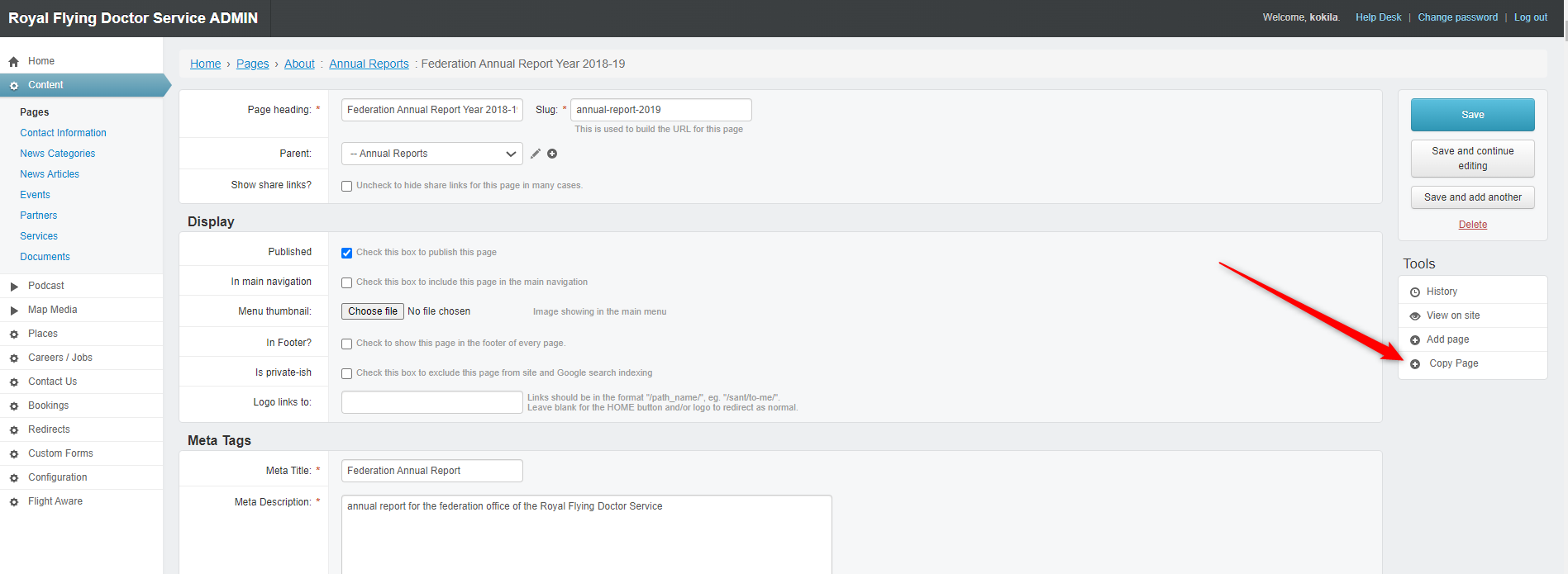1568x574 pixels.
Task: Click the plus icon beside Copy Page
Action: 1415,363
